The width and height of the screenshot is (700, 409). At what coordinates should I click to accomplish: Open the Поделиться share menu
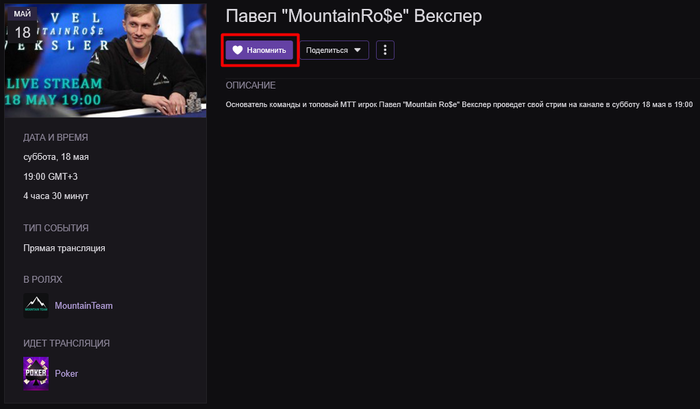[x=334, y=50]
